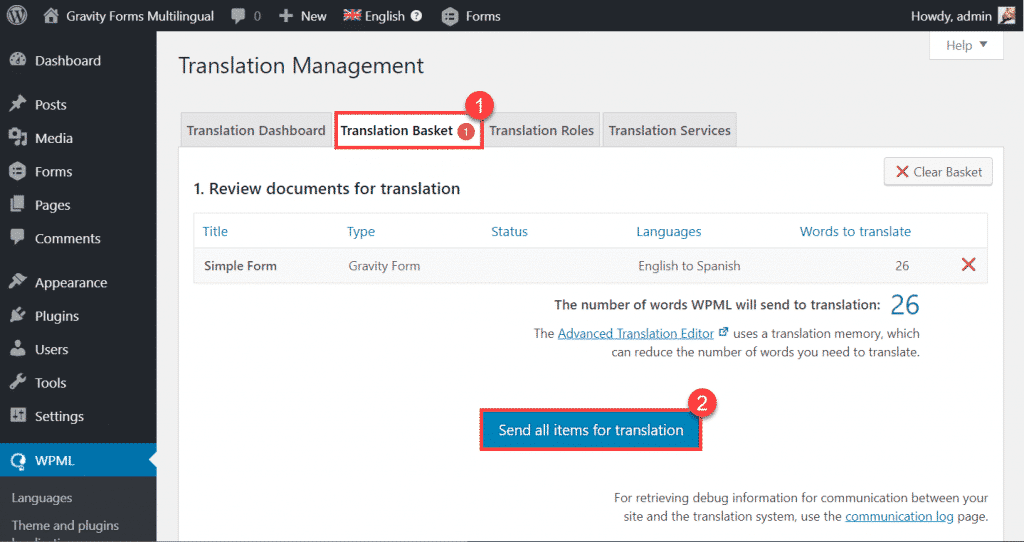1024x542 pixels.
Task: Click the question mark help icon beside English
Action: click(x=416, y=16)
